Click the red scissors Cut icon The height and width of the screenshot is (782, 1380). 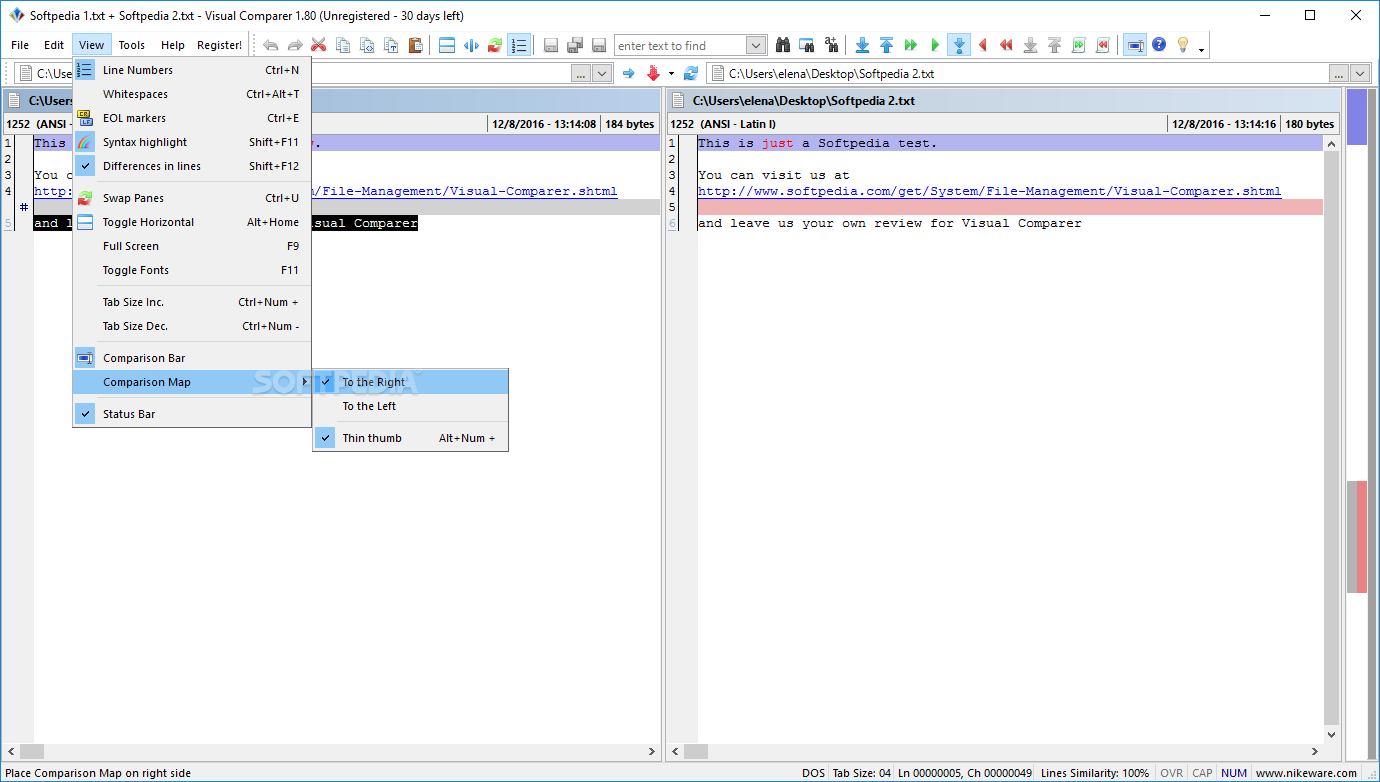pyautogui.click(x=319, y=45)
